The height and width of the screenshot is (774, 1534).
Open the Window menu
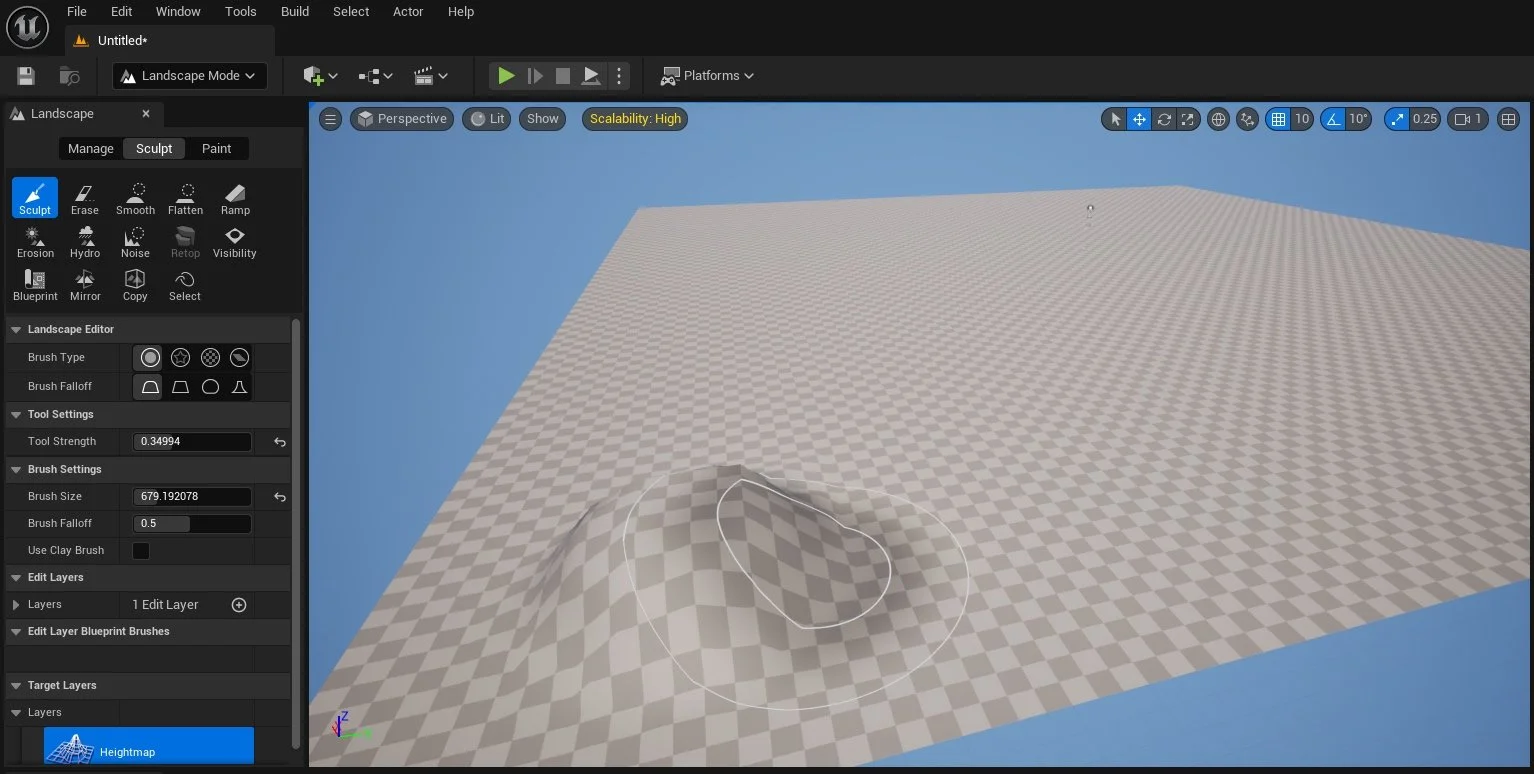(x=178, y=12)
